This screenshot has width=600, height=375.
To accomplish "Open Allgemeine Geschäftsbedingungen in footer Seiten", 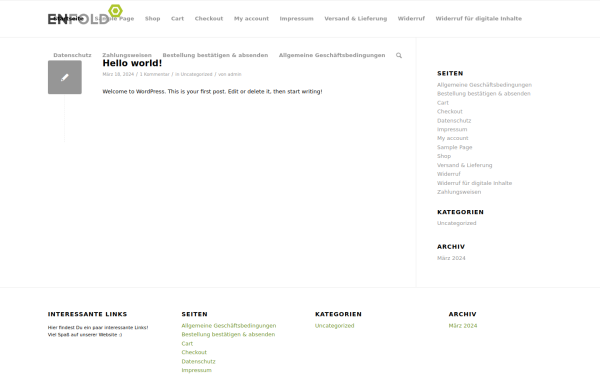I will click(229, 326).
